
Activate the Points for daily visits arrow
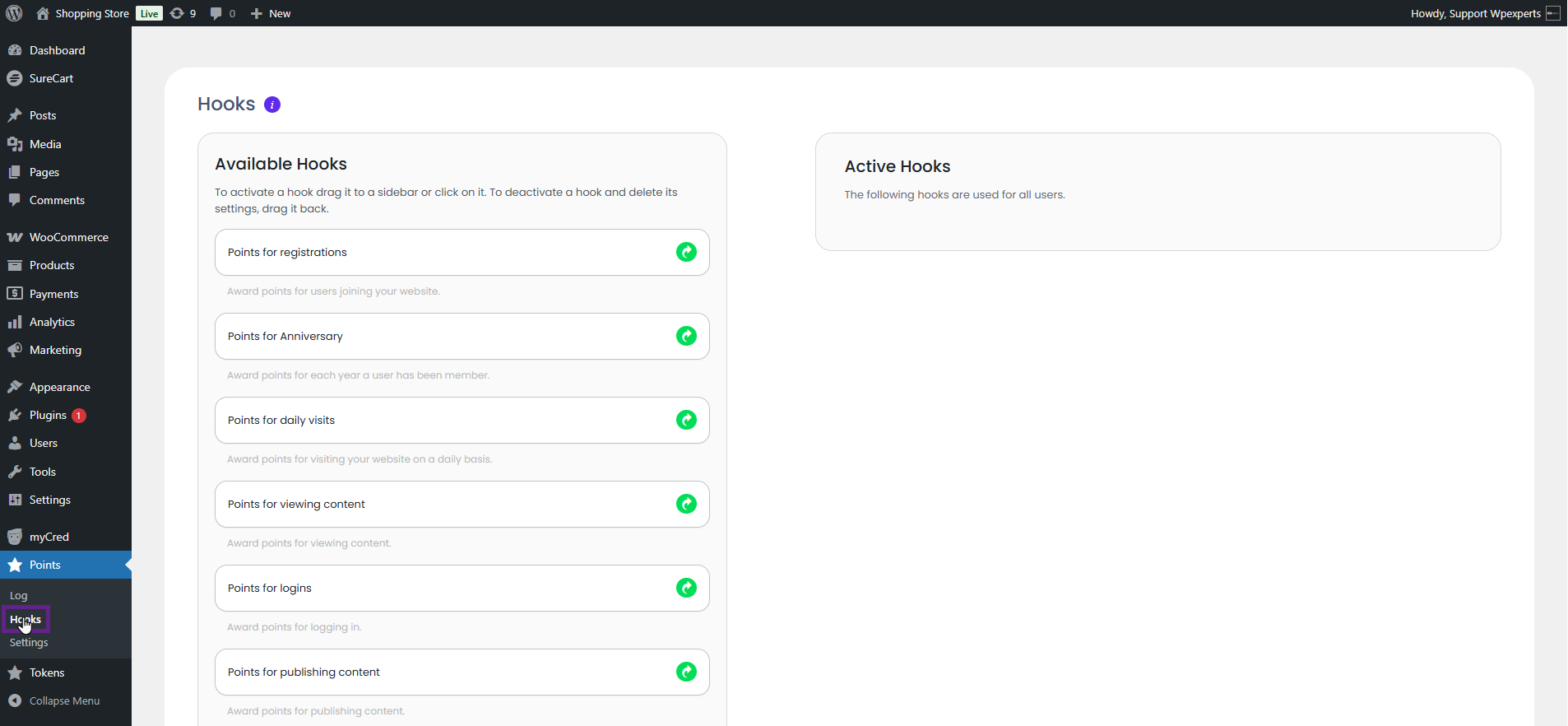(x=686, y=420)
